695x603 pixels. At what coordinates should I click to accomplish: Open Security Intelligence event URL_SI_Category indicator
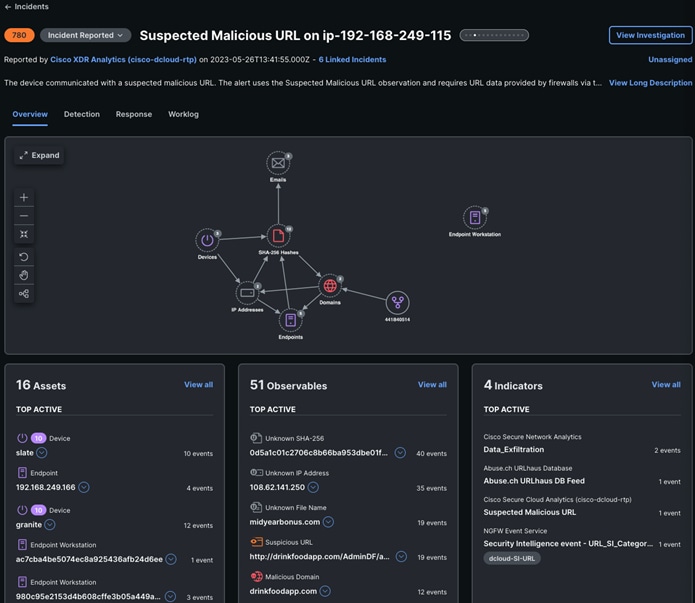(x=568, y=544)
